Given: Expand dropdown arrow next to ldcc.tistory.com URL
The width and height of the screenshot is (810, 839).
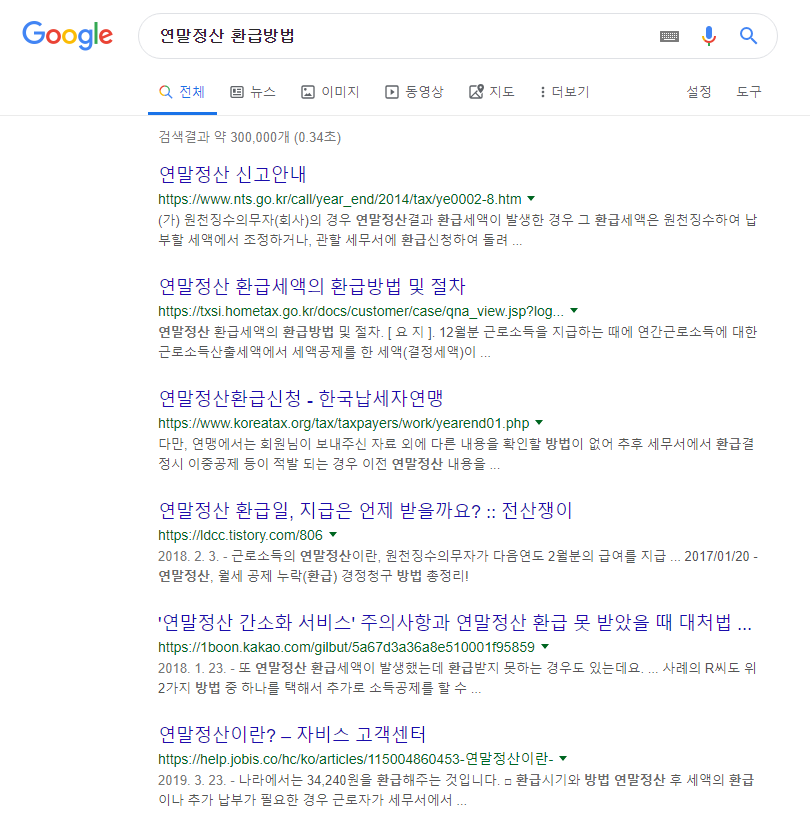Looking at the screenshot, I should pyautogui.click(x=333, y=534).
